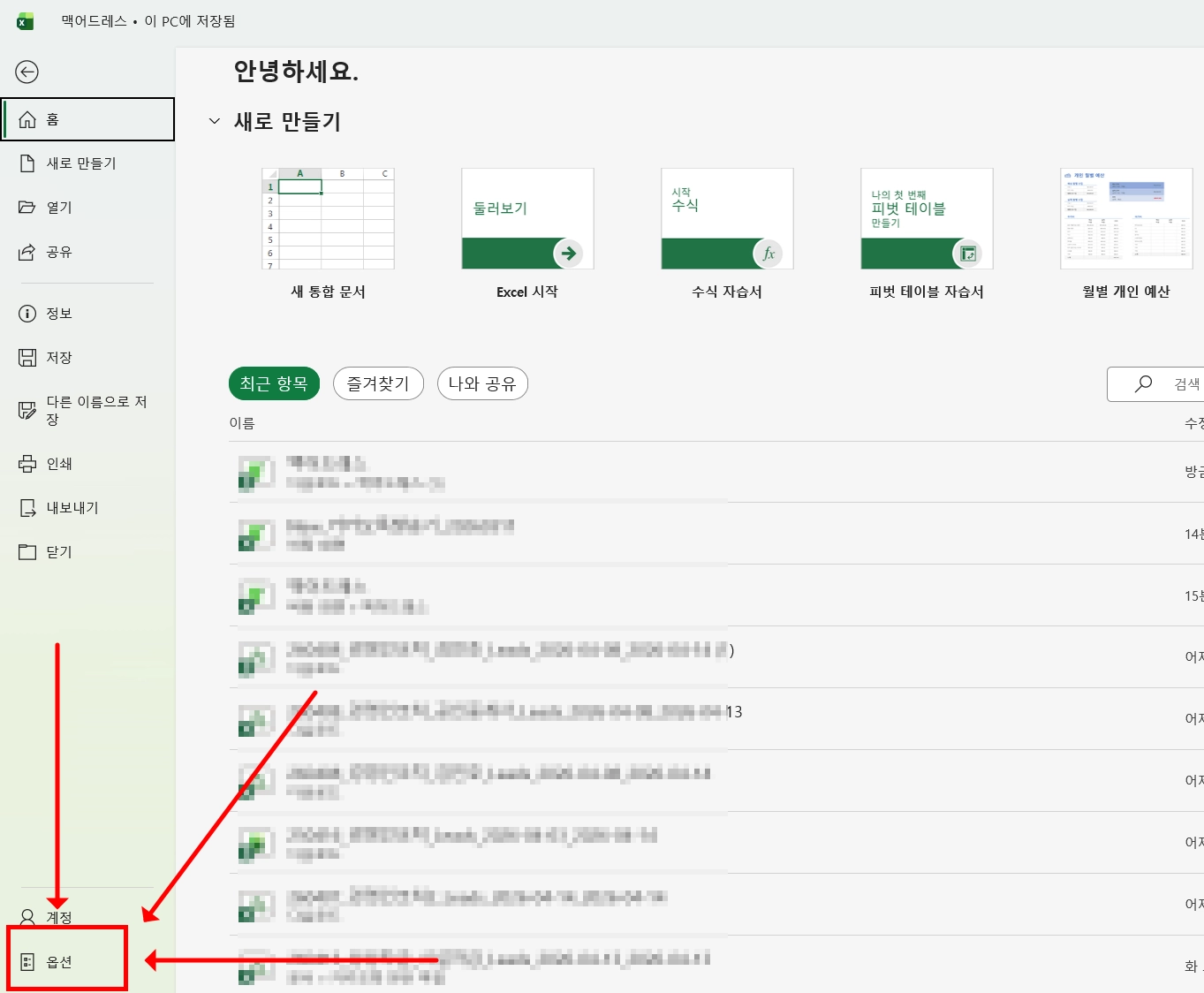Screen dimensions: 1204x993
Task: Switch to the 즐겨찾기 tab
Action: [x=378, y=383]
